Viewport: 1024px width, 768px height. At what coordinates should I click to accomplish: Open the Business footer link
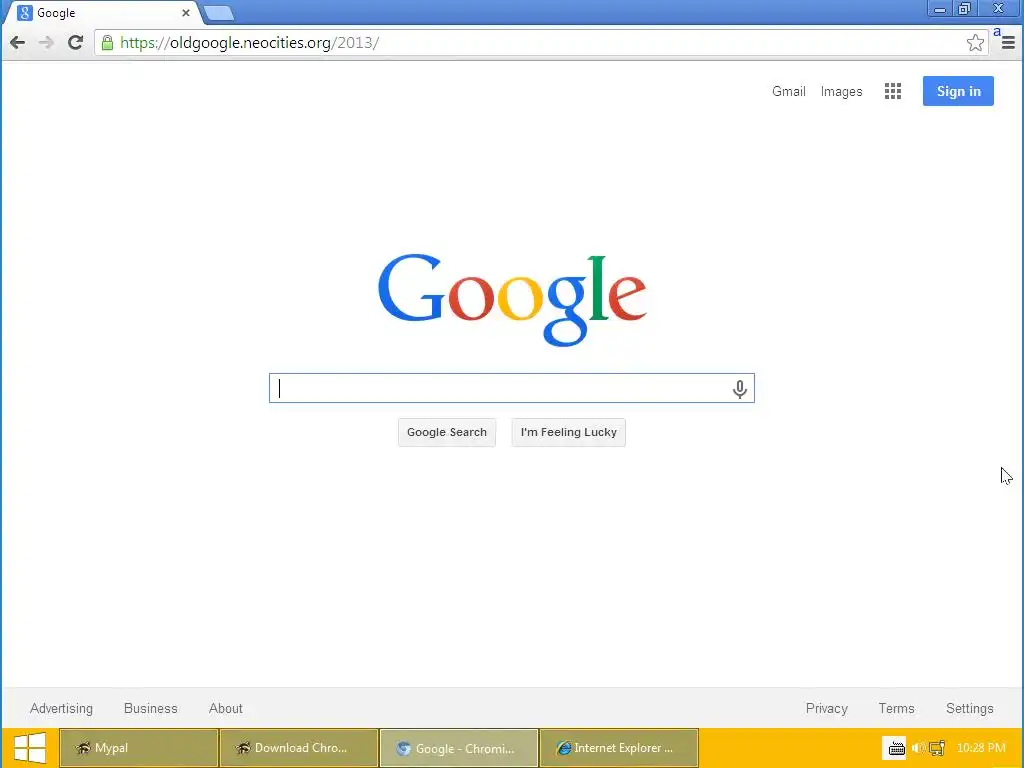(151, 709)
